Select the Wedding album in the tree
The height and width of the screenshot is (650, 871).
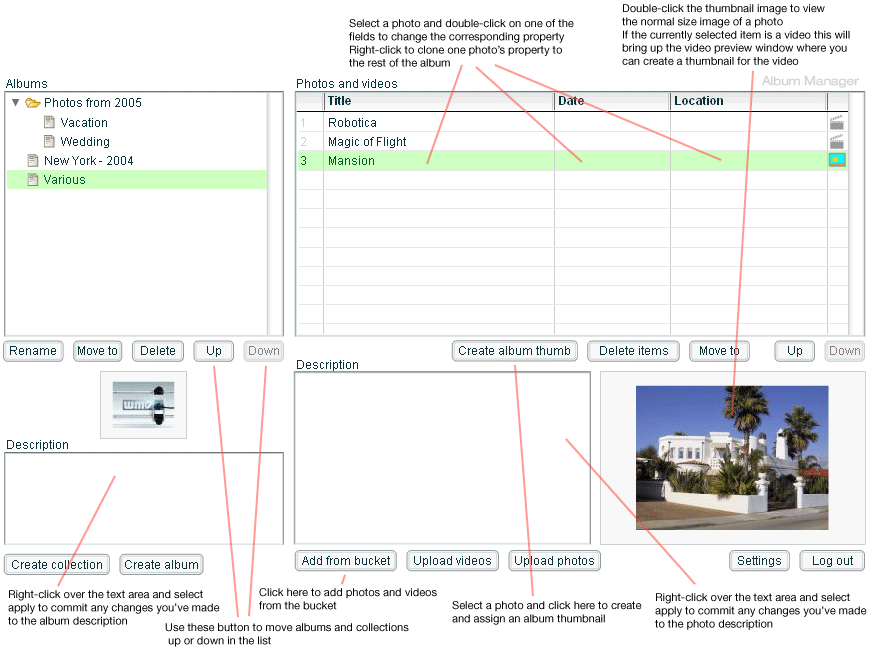tap(85, 141)
